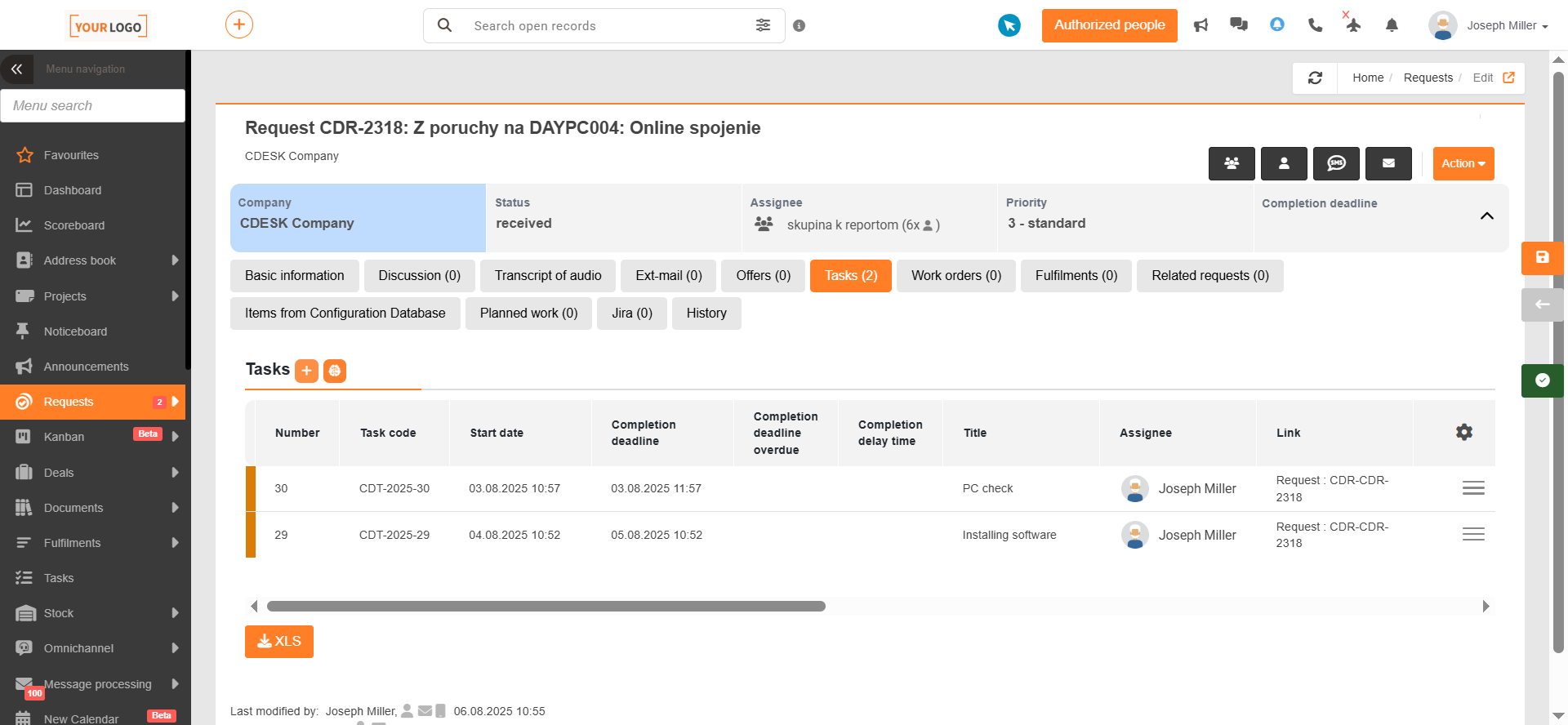Screen dimensions: 1568x725
Task: Click the email envelope button near Action
Action: click(x=1388, y=163)
